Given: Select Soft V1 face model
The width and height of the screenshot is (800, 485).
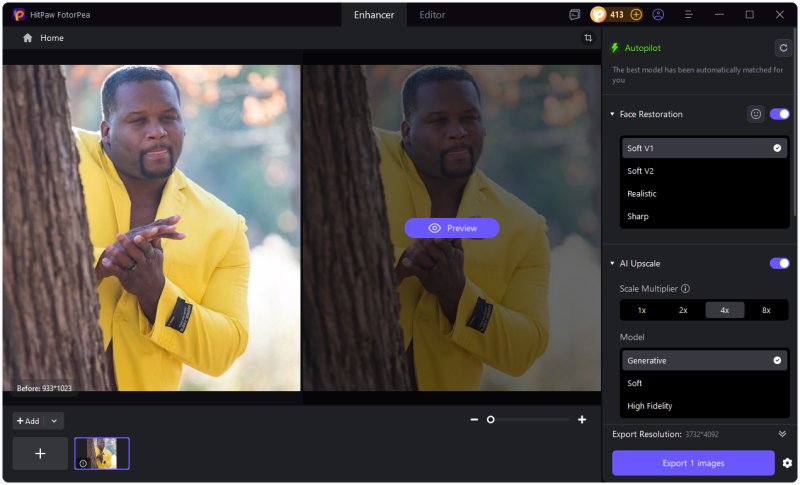Looking at the screenshot, I should (x=704, y=148).
